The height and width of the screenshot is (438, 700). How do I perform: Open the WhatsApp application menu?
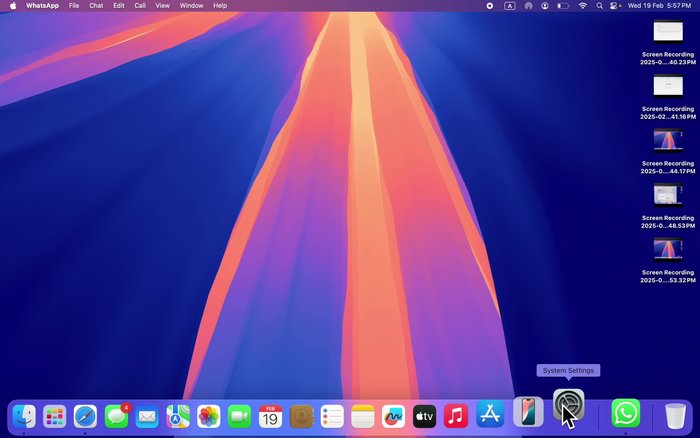click(x=42, y=6)
